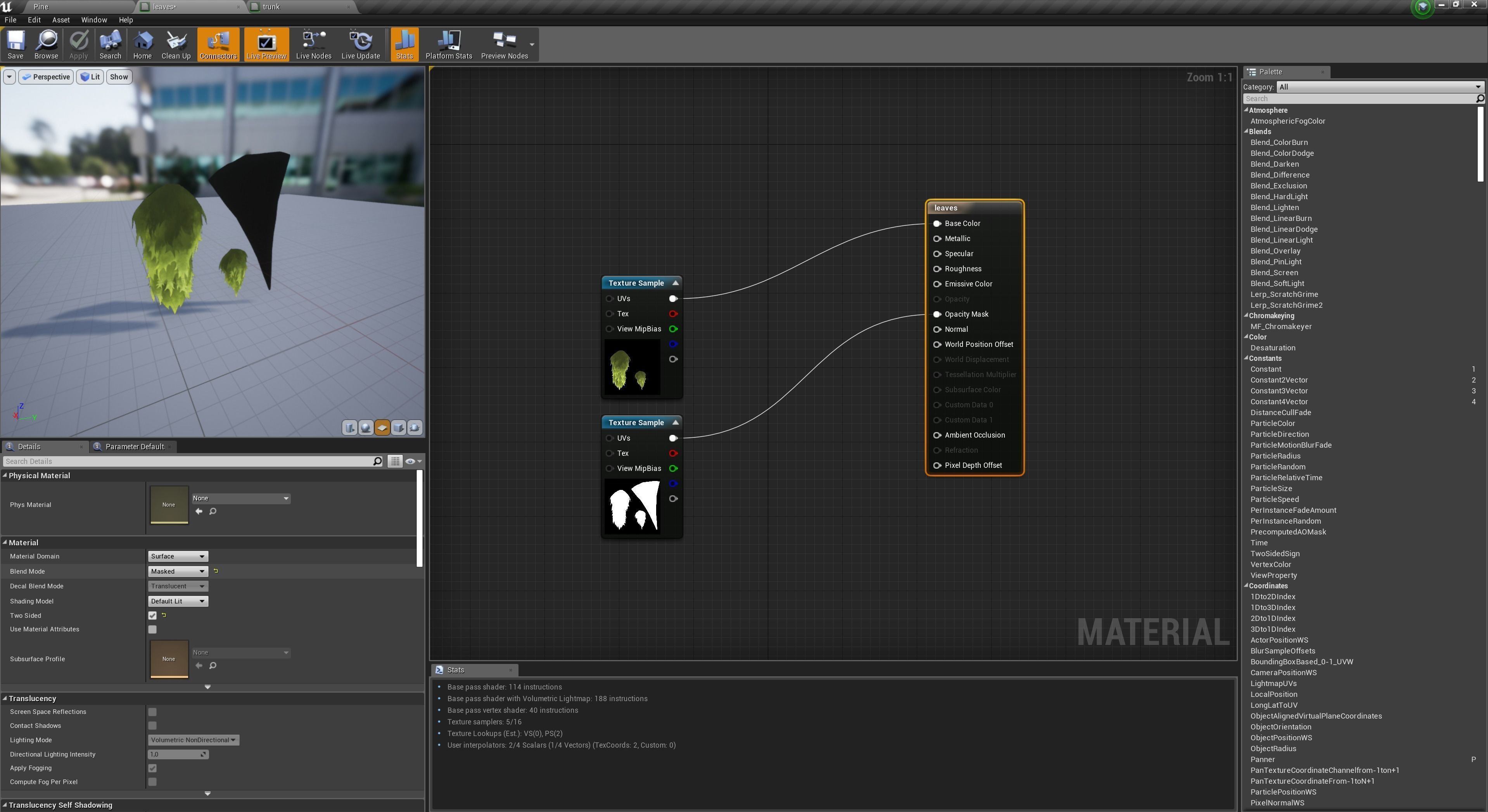This screenshot has height=812, width=1488.
Task: Click the Show viewport button
Action: 119,77
